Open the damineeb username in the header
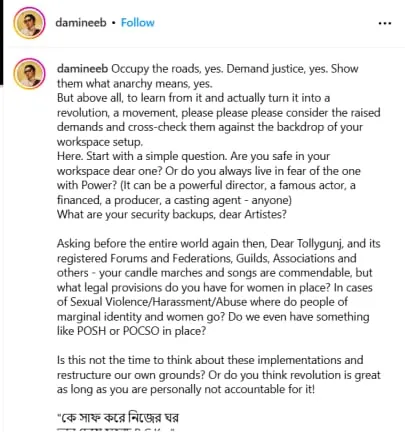405x432 pixels. pos(81,23)
